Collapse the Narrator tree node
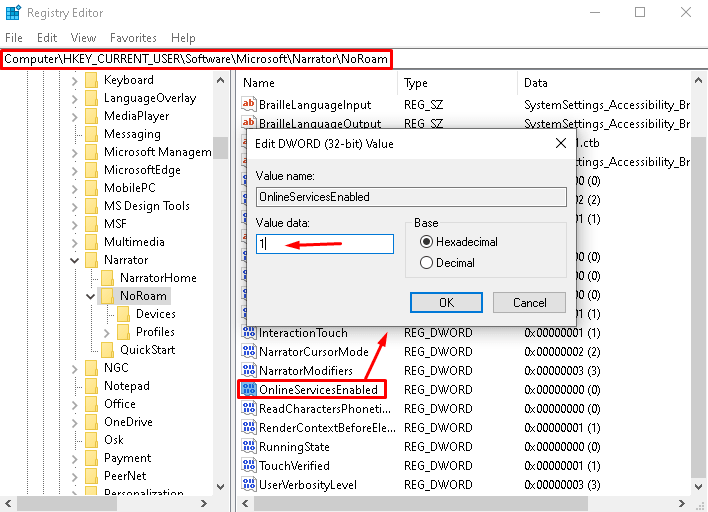 [x=75, y=261]
